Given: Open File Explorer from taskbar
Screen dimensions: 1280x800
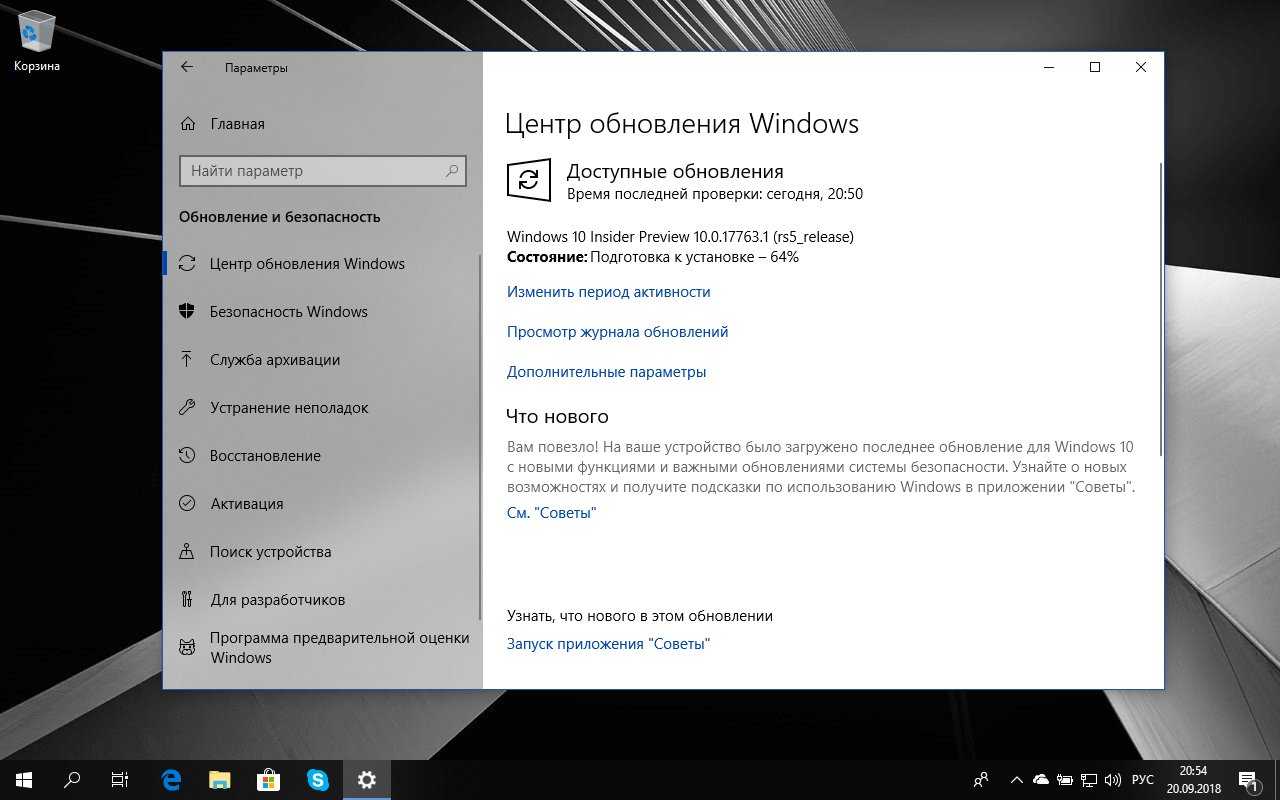Looking at the screenshot, I should pos(220,780).
